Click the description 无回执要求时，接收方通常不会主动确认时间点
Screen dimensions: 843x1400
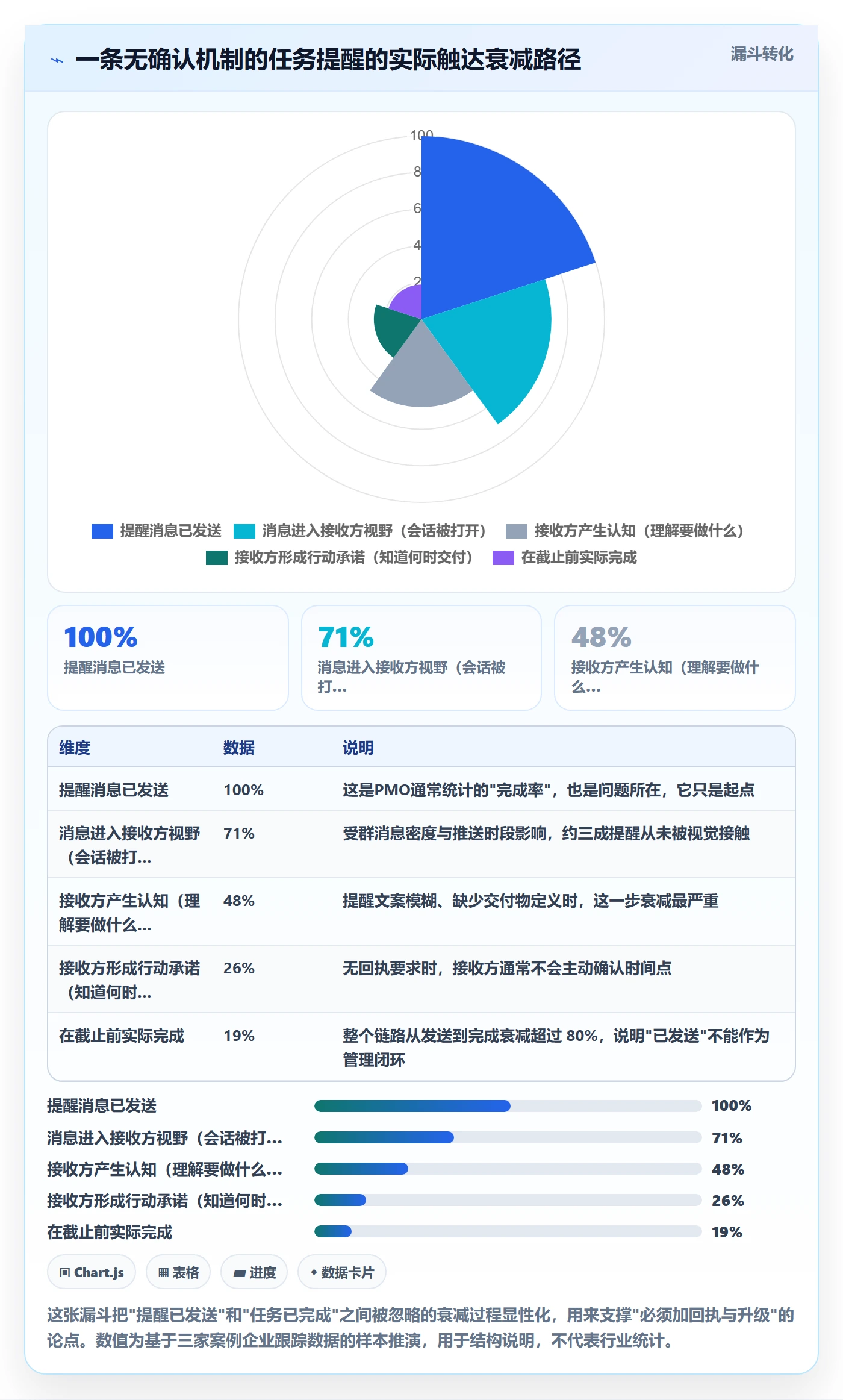click(x=507, y=968)
